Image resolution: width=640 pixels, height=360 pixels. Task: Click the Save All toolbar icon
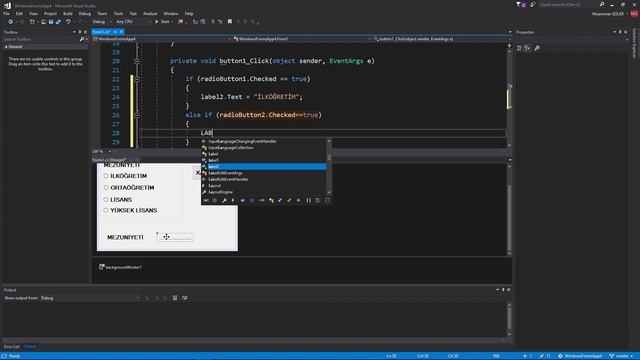tap(58, 22)
